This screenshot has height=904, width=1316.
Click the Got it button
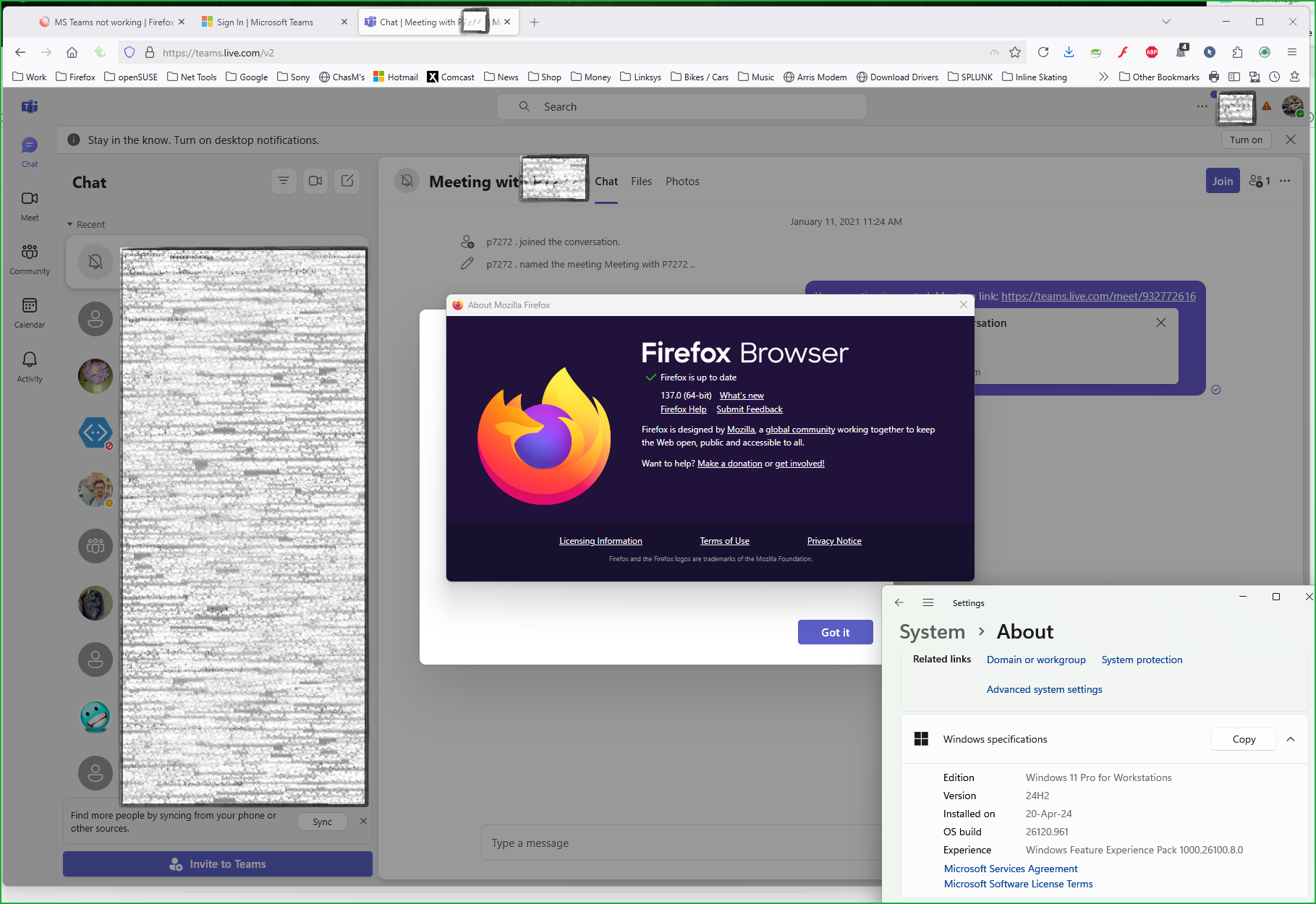[x=835, y=632]
